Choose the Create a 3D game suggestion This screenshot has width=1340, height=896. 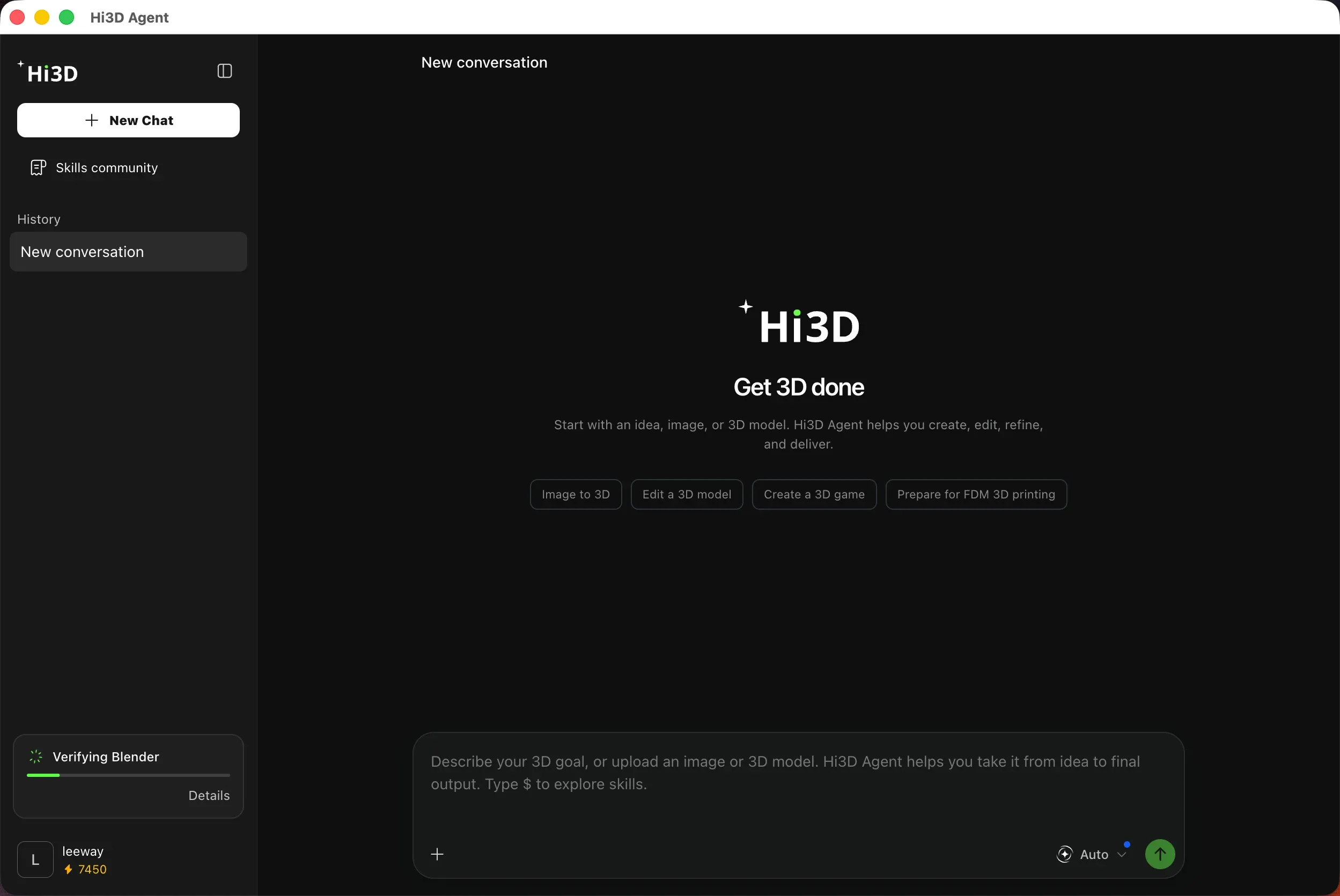814,494
